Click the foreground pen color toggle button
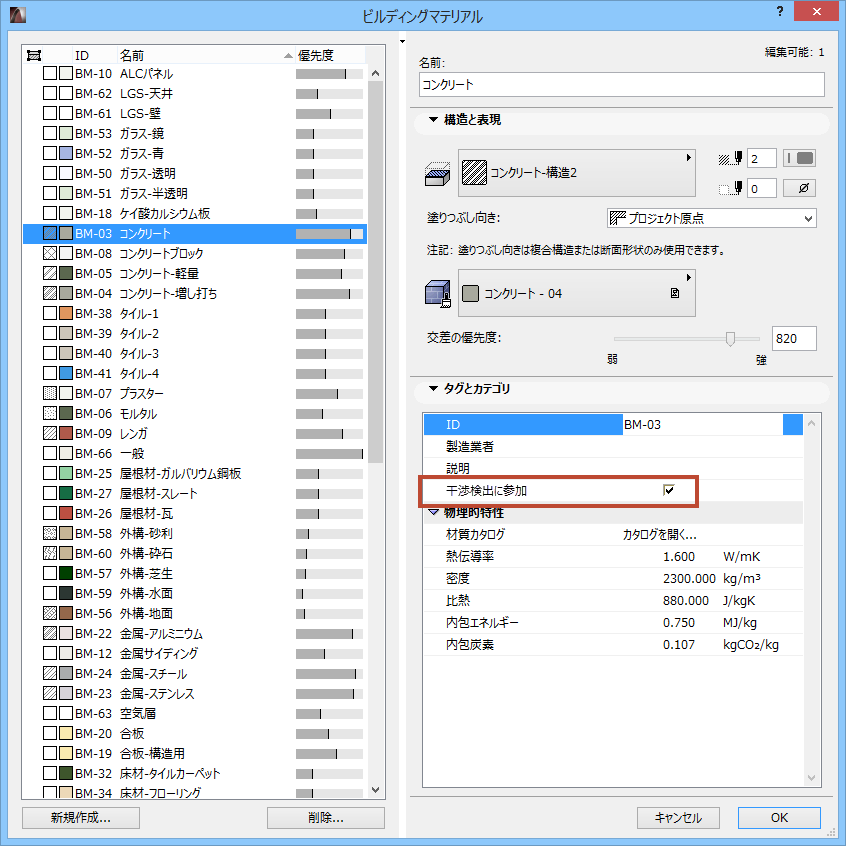 point(799,158)
